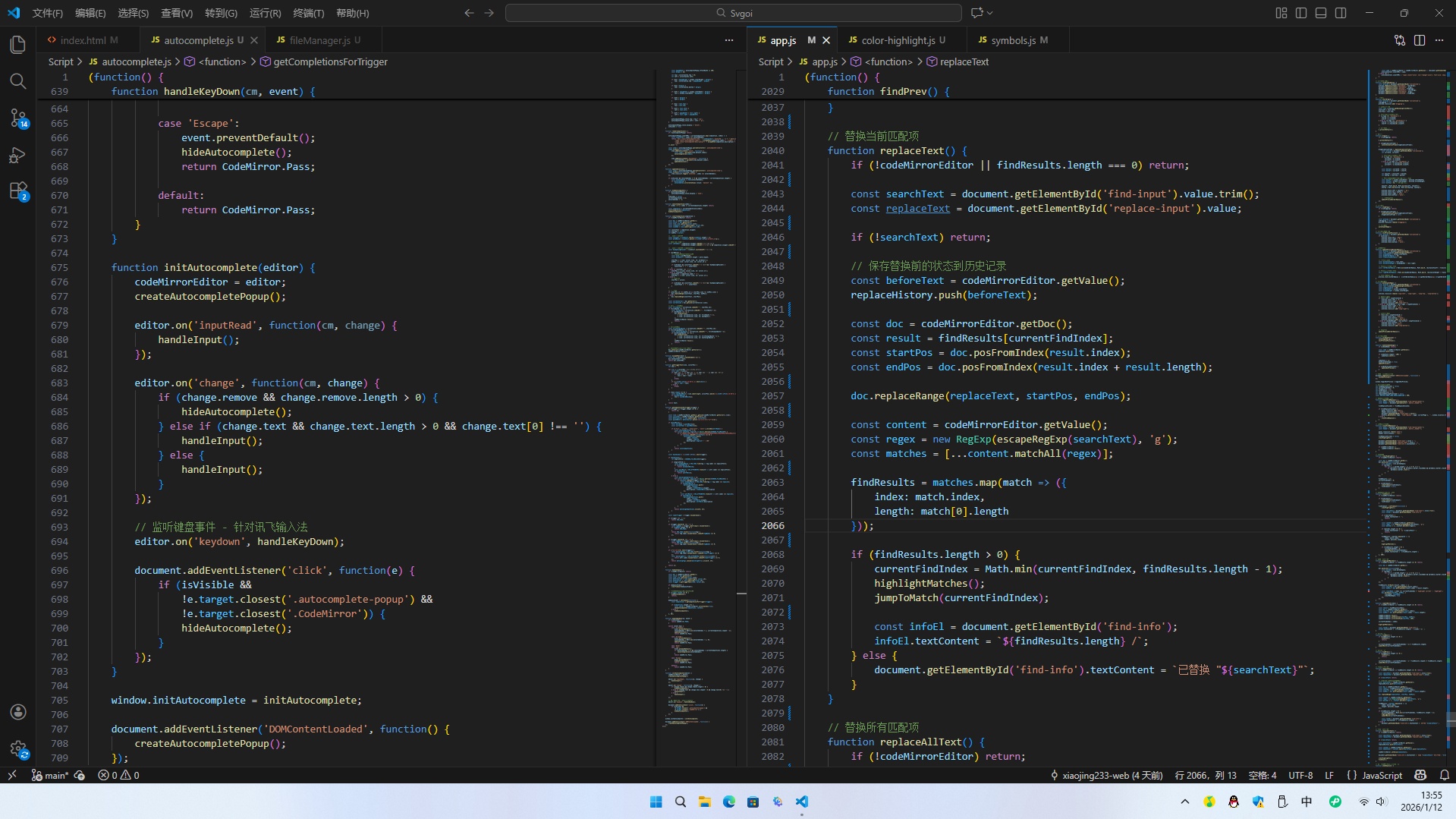Viewport: 1456px width, 819px height.
Task: Open the Extensions view in activity bar
Action: tap(18, 191)
